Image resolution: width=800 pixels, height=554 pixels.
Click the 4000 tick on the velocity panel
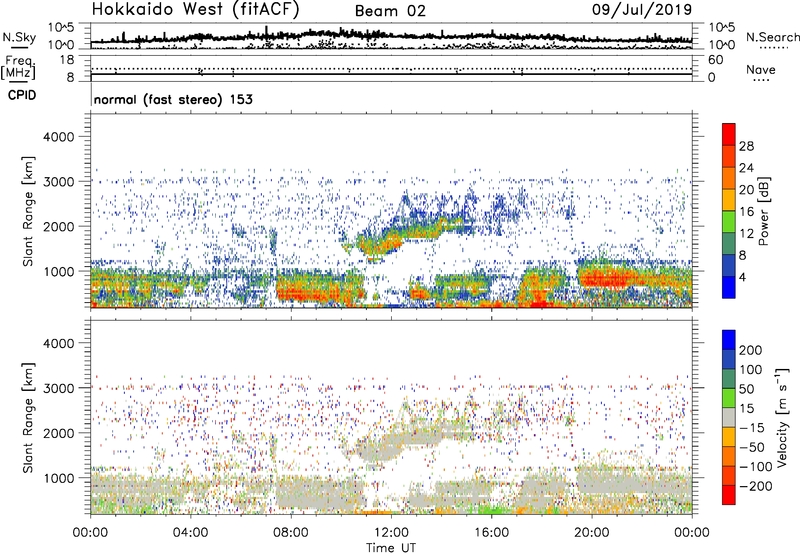(59, 343)
